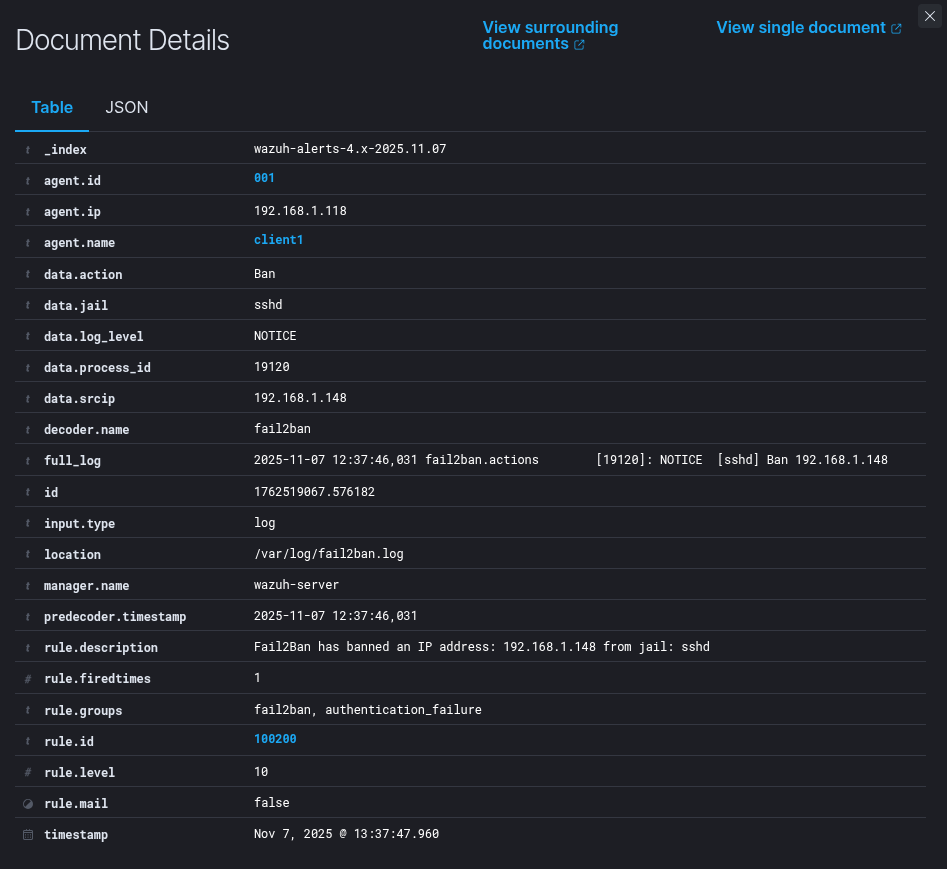The image size is (947, 869).
Task: Click the string type icon for full_log
Action: tap(28, 461)
